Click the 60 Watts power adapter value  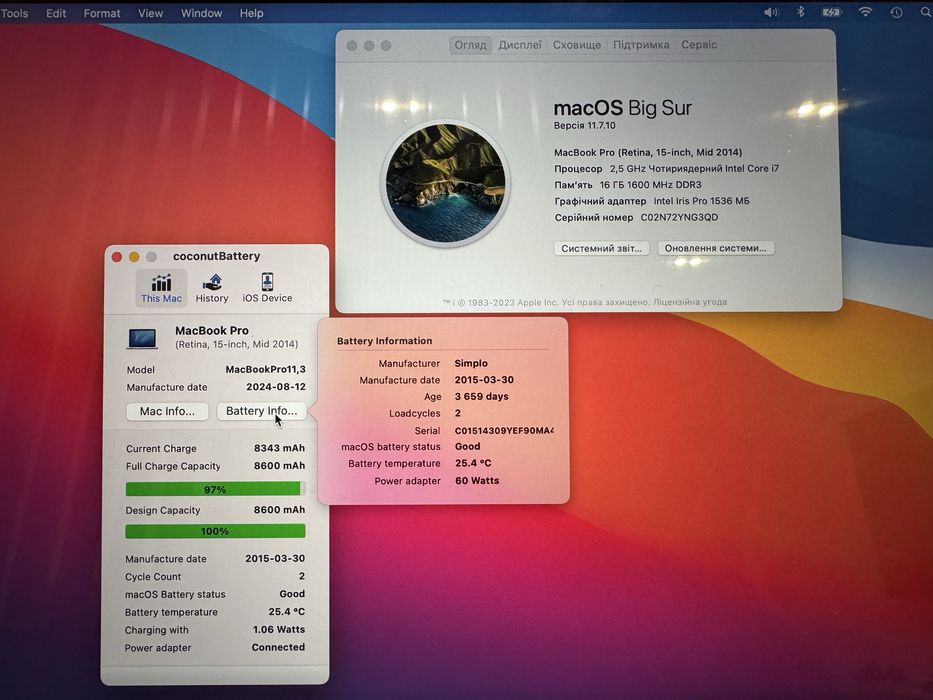(x=477, y=480)
